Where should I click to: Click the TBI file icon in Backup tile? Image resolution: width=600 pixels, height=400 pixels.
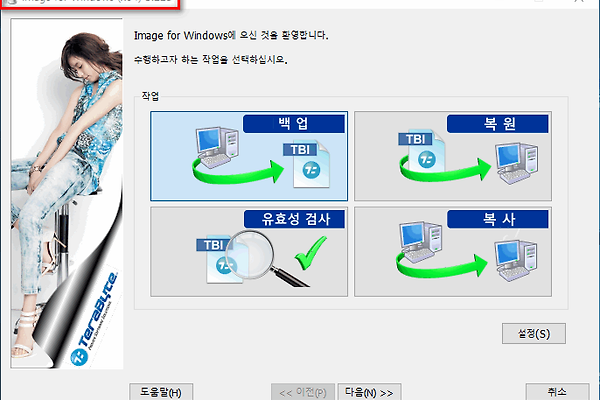tap(306, 164)
